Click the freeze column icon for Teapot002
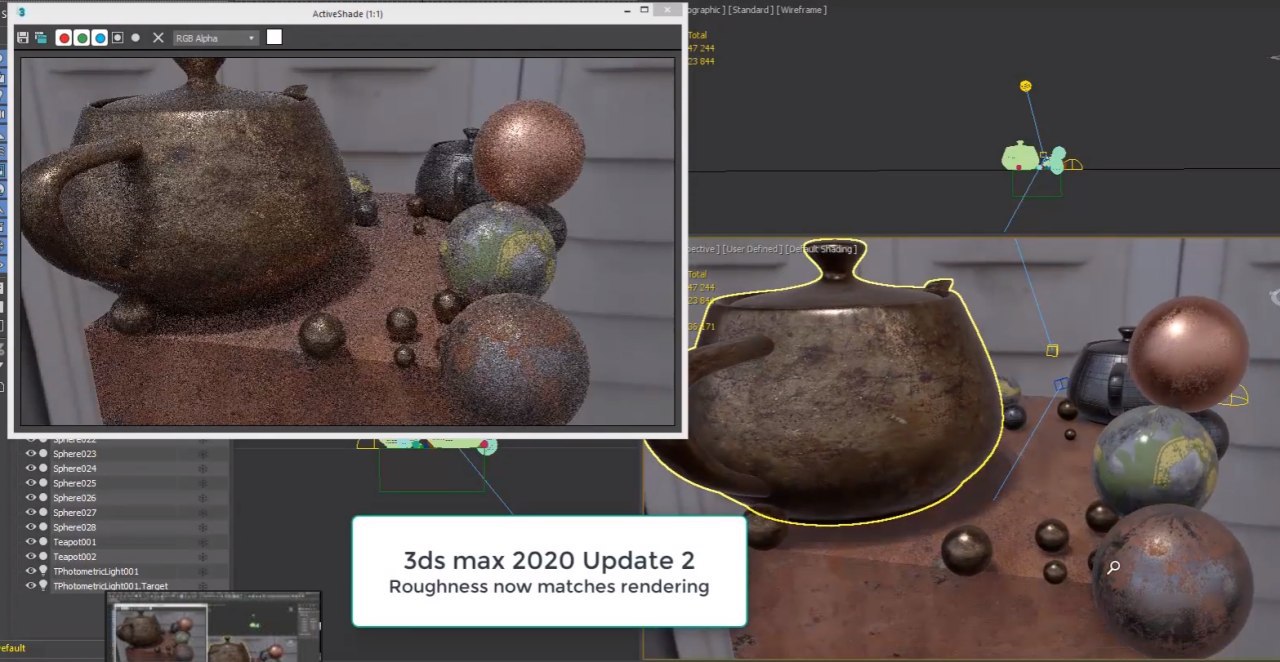 [203, 556]
